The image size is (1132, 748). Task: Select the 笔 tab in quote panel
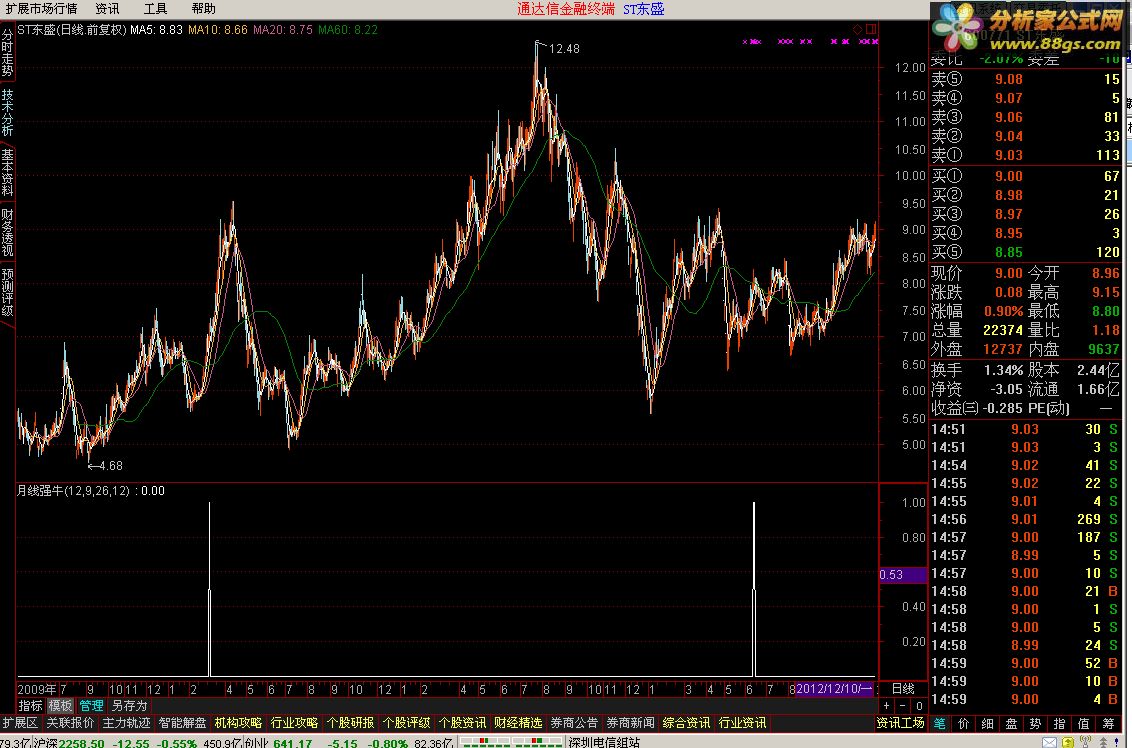point(940,723)
